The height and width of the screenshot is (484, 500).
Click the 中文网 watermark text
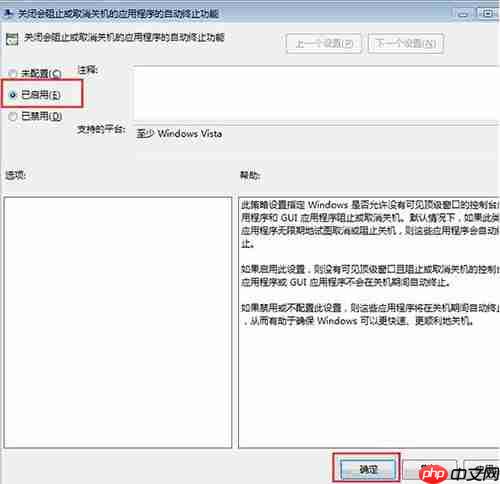click(x=474, y=473)
